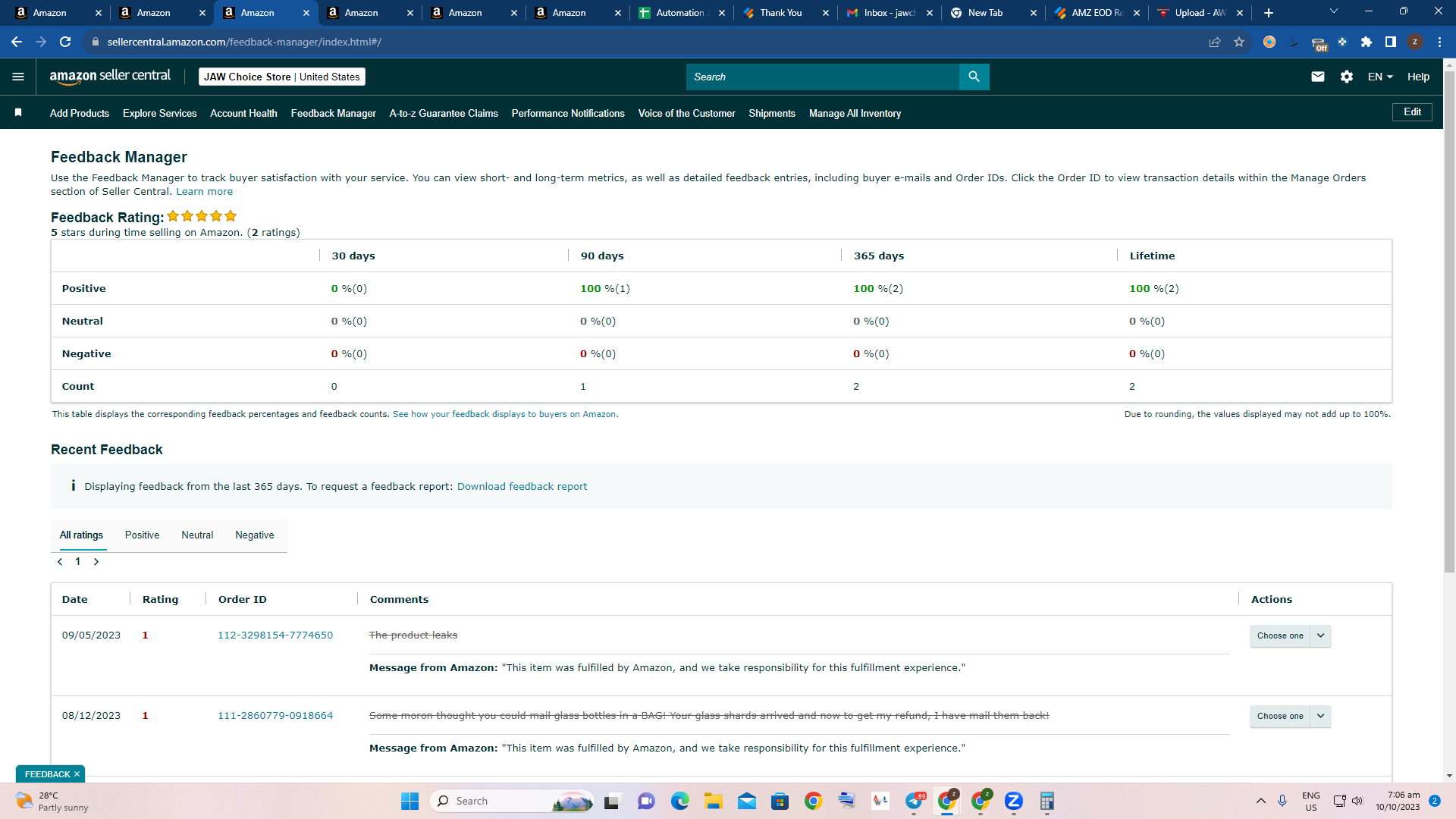Go back with the browser back arrow

(17, 42)
